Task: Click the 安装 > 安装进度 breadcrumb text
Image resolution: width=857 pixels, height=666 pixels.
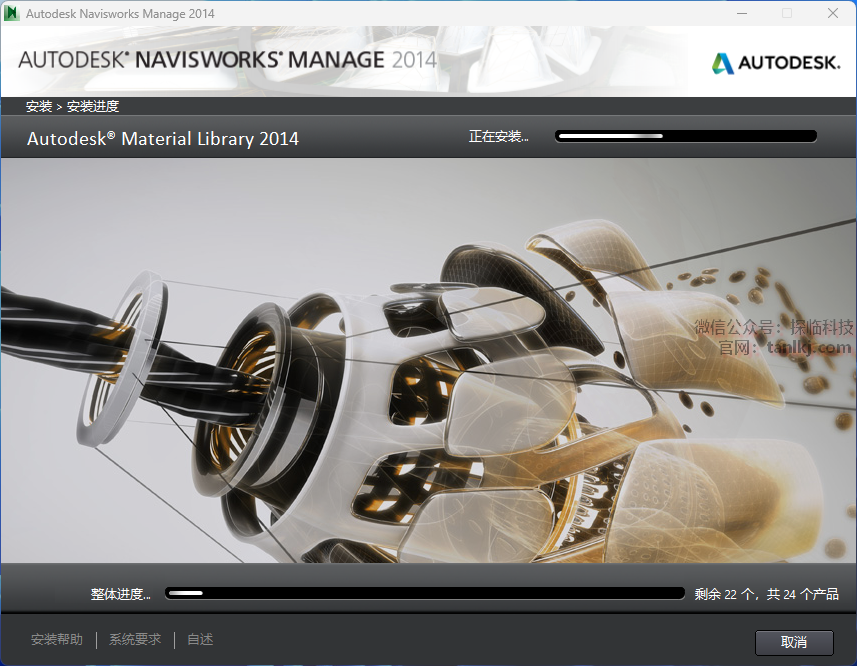Action: [x=72, y=106]
